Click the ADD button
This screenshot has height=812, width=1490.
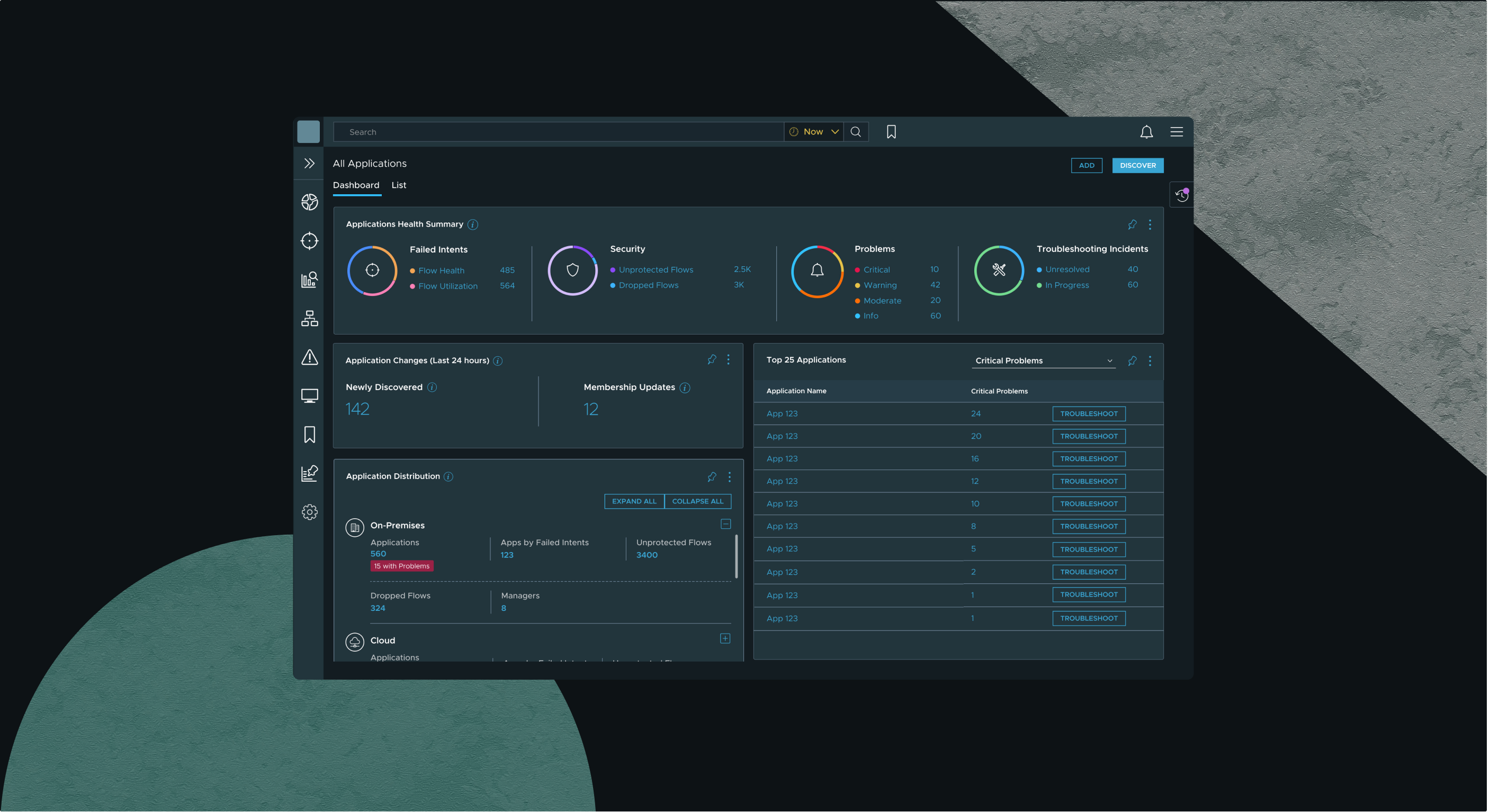click(x=1087, y=165)
